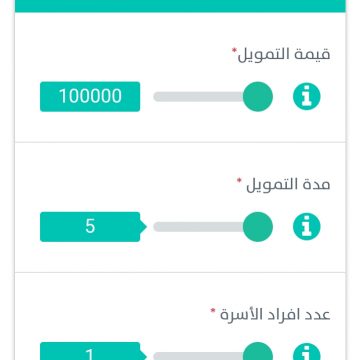This screenshot has width=360, height=360.
Task: Select the 100000 financing value box
Action: coord(90,97)
